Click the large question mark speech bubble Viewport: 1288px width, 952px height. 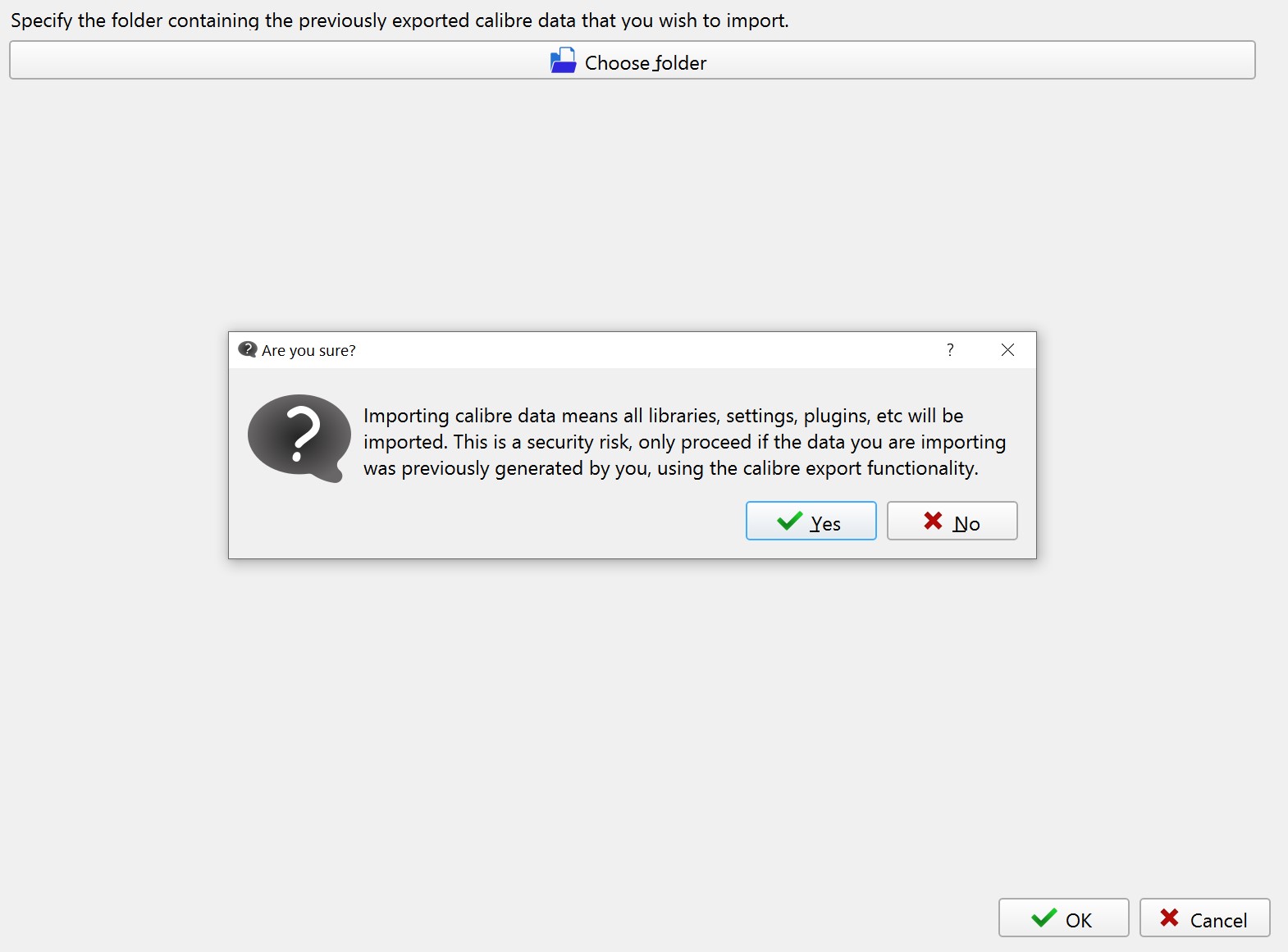(x=299, y=439)
